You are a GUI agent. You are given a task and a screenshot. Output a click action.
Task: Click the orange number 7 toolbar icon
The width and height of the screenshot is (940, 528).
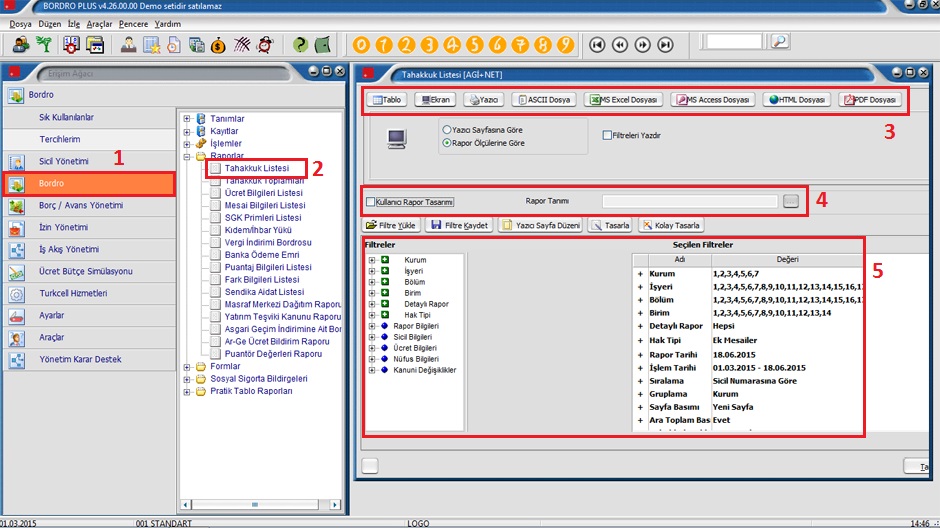[520, 45]
